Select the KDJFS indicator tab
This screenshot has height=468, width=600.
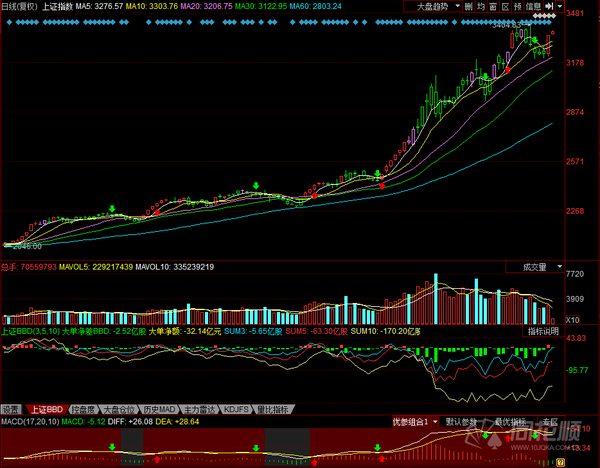click(x=234, y=409)
